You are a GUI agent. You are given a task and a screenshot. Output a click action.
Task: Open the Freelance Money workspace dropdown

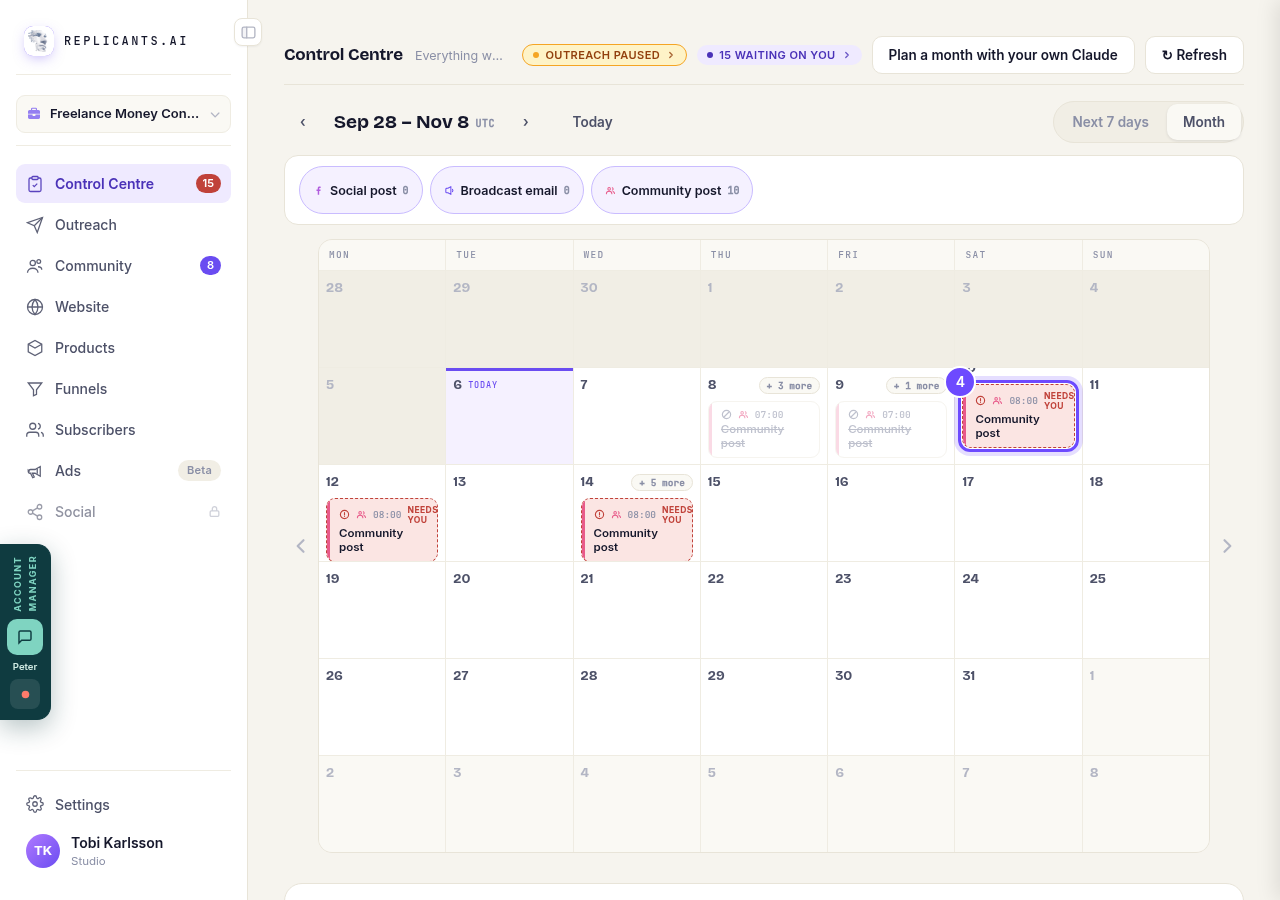point(123,114)
